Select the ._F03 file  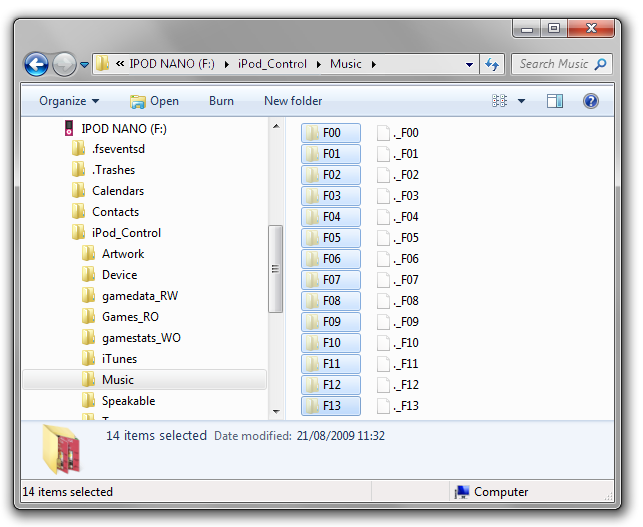(398, 196)
